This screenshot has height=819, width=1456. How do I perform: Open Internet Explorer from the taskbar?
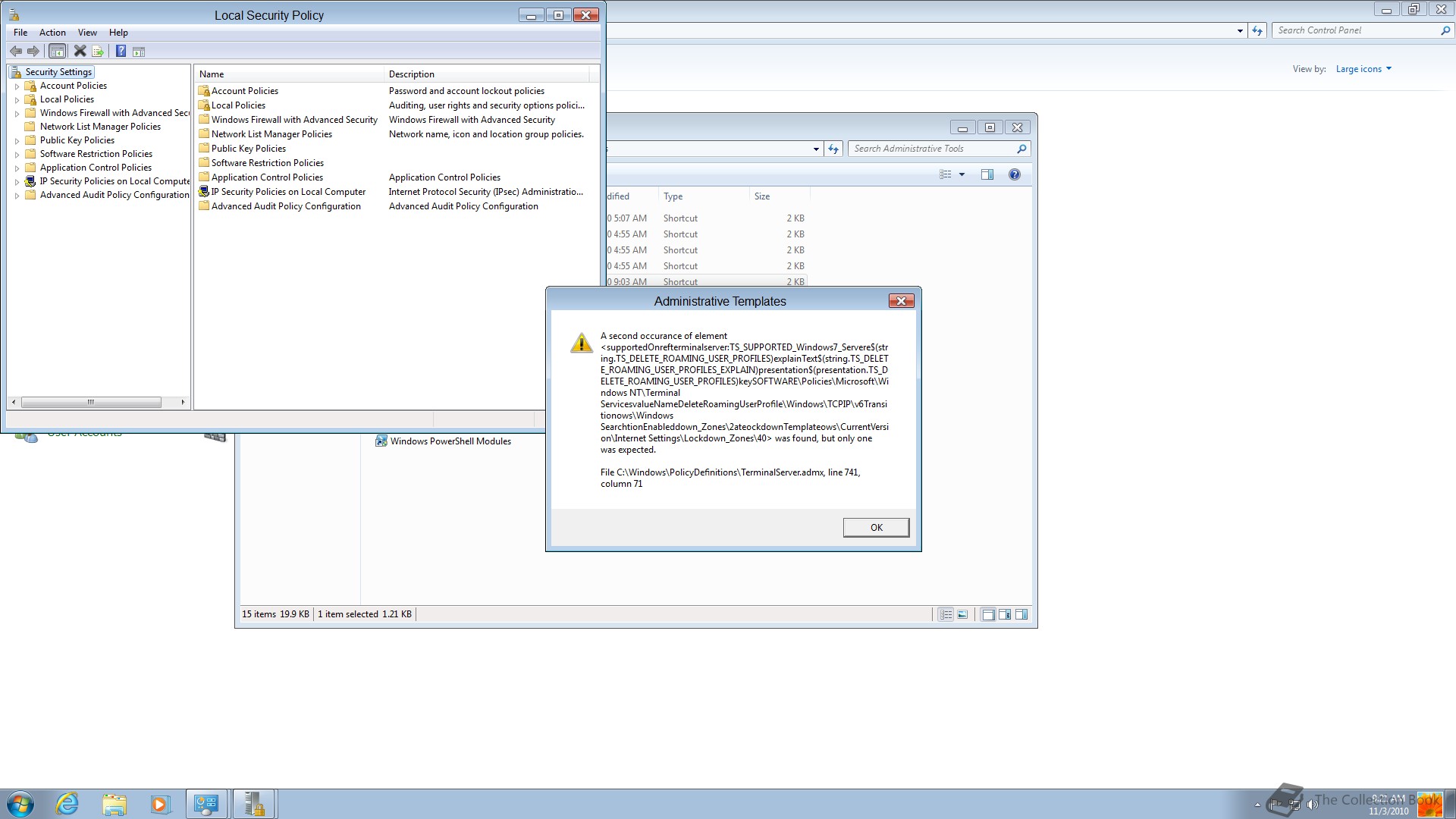[67, 804]
